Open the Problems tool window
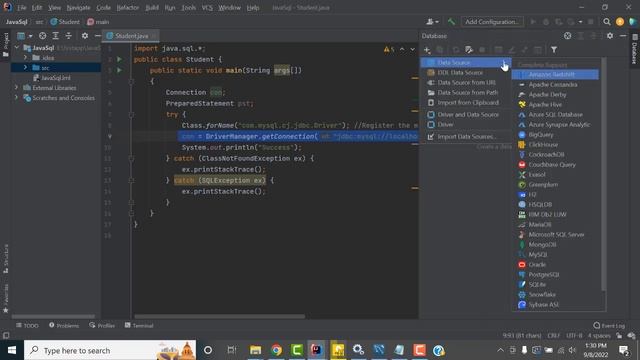 64,325
